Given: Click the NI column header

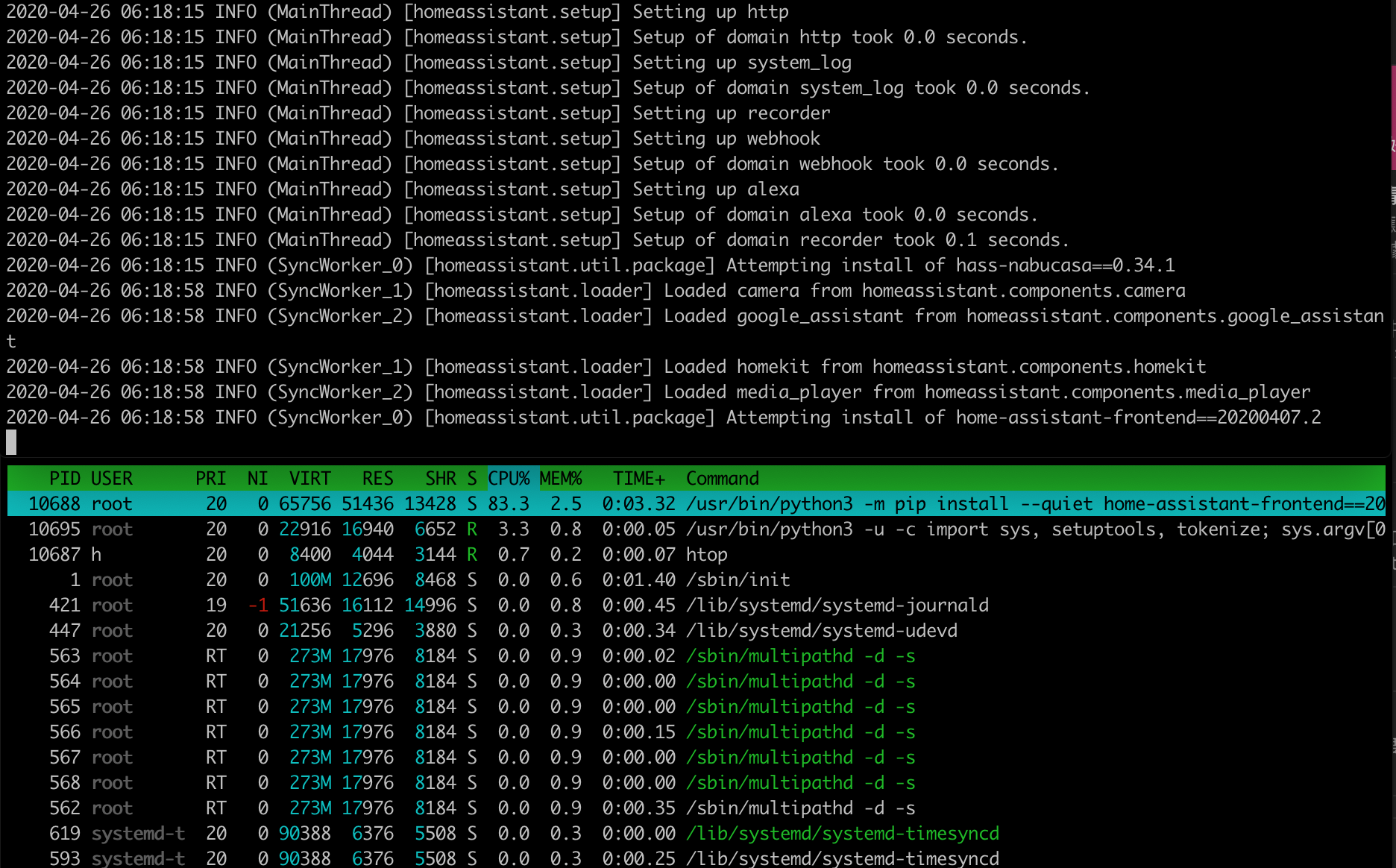Looking at the screenshot, I should [257, 478].
